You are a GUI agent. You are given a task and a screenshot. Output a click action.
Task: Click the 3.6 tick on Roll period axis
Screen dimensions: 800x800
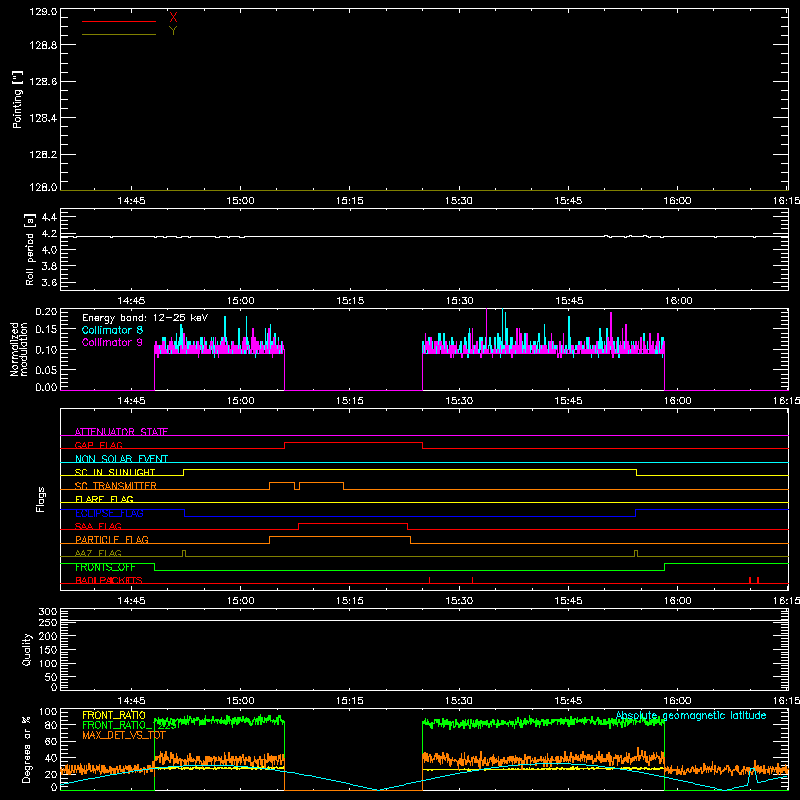tap(49, 282)
